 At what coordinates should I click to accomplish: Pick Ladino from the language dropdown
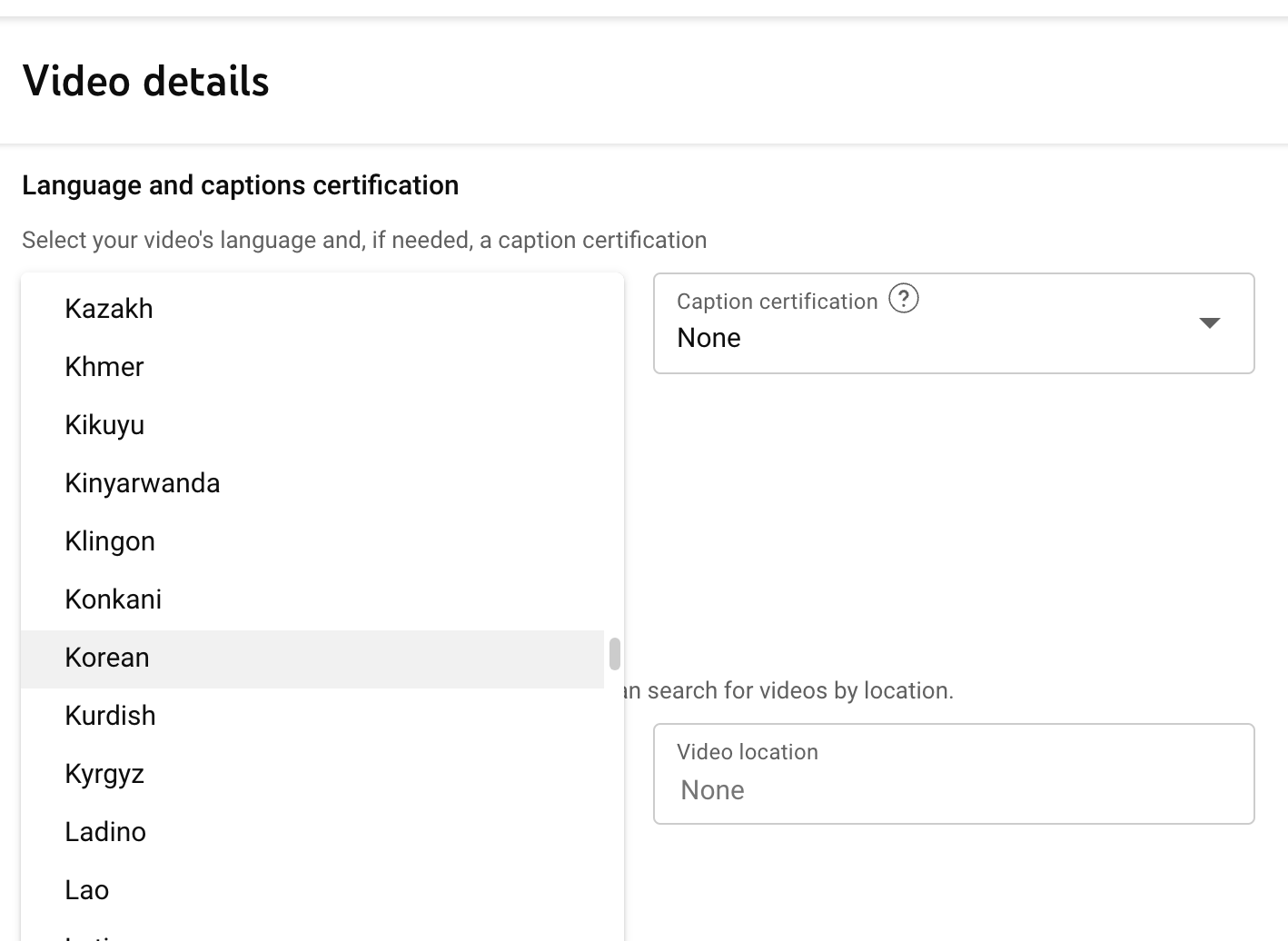(x=105, y=832)
